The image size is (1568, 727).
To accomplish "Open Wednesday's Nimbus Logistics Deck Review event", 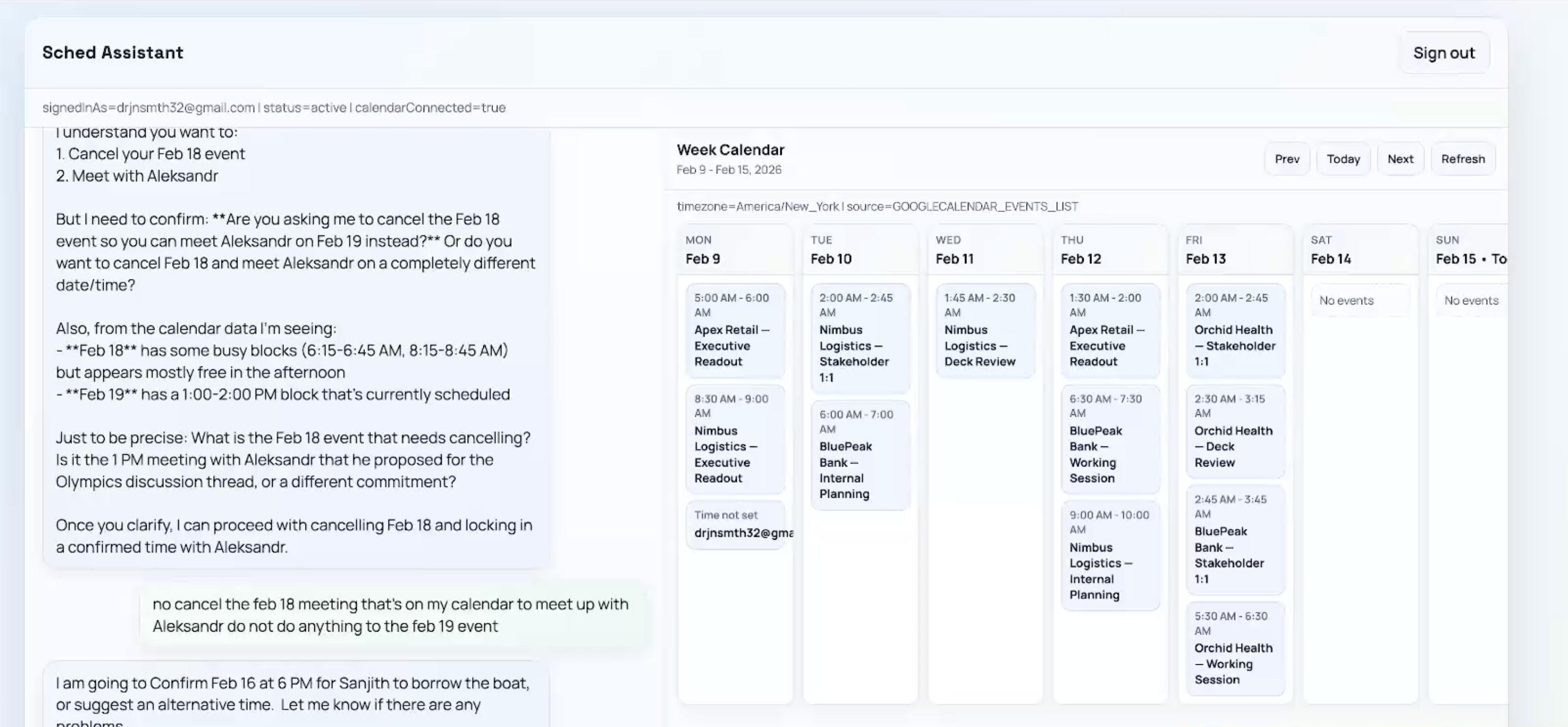I will tap(985, 330).
